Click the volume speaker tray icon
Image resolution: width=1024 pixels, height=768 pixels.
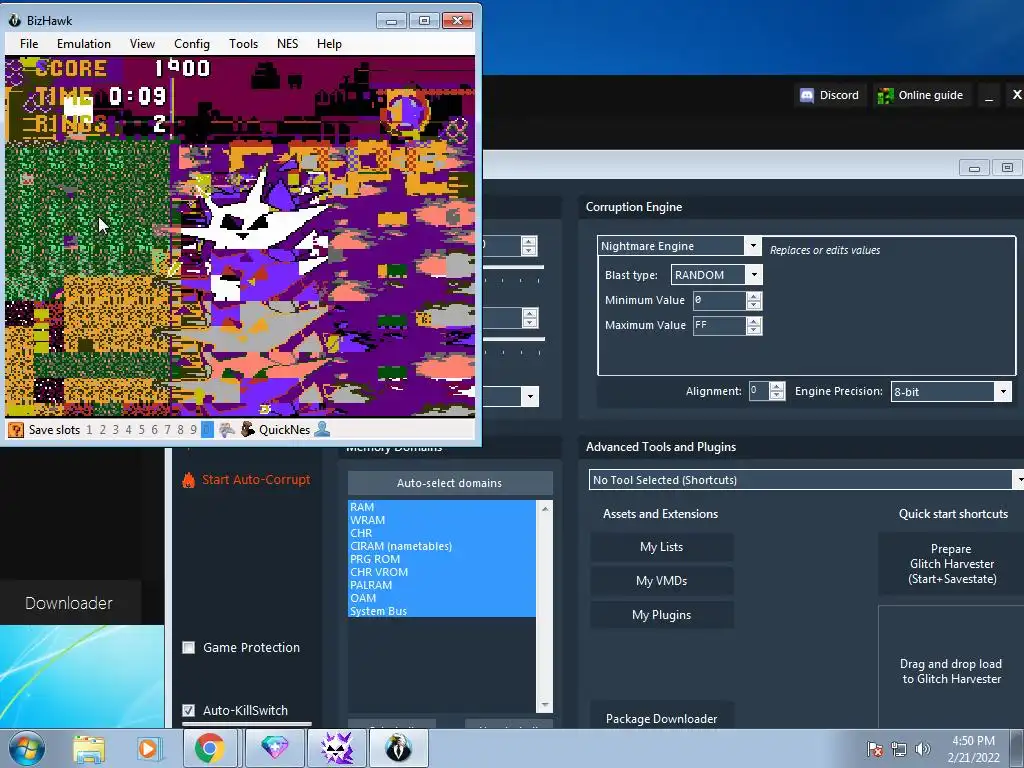pos(922,749)
